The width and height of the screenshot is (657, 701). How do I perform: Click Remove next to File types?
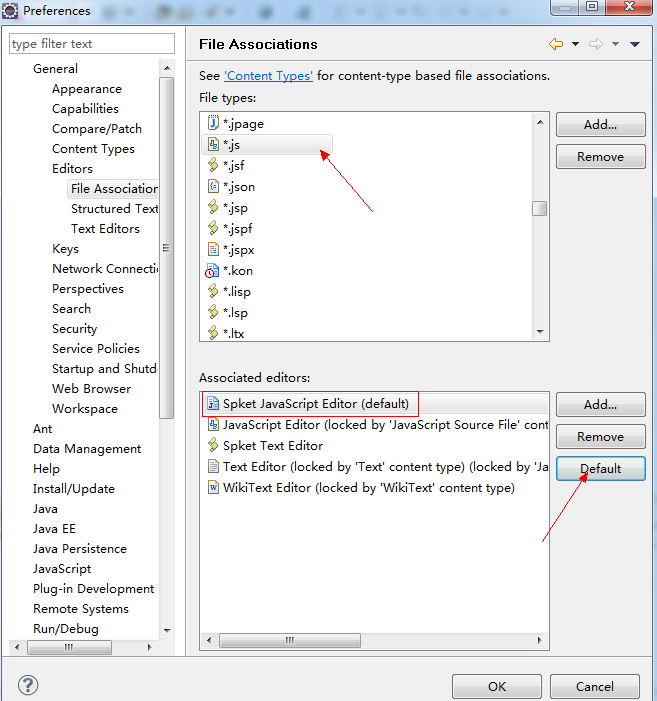point(601,156)
